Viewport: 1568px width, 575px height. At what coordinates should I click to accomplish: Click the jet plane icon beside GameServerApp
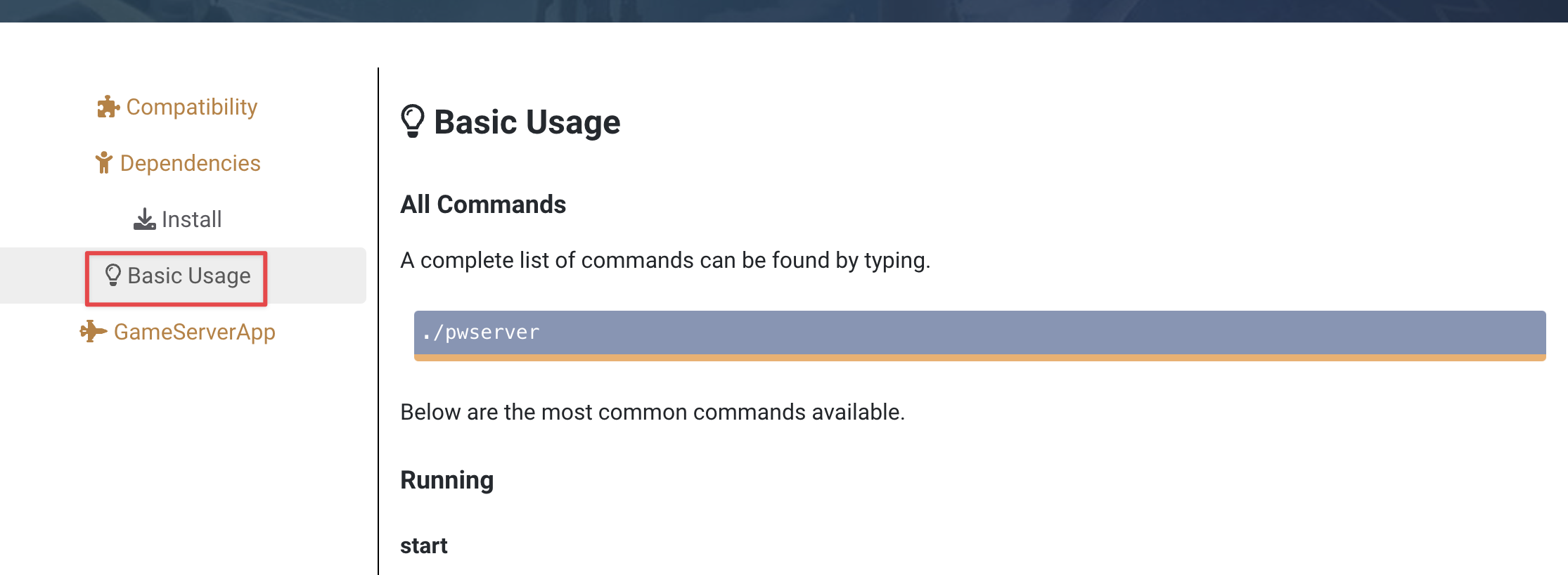(93, 331)
